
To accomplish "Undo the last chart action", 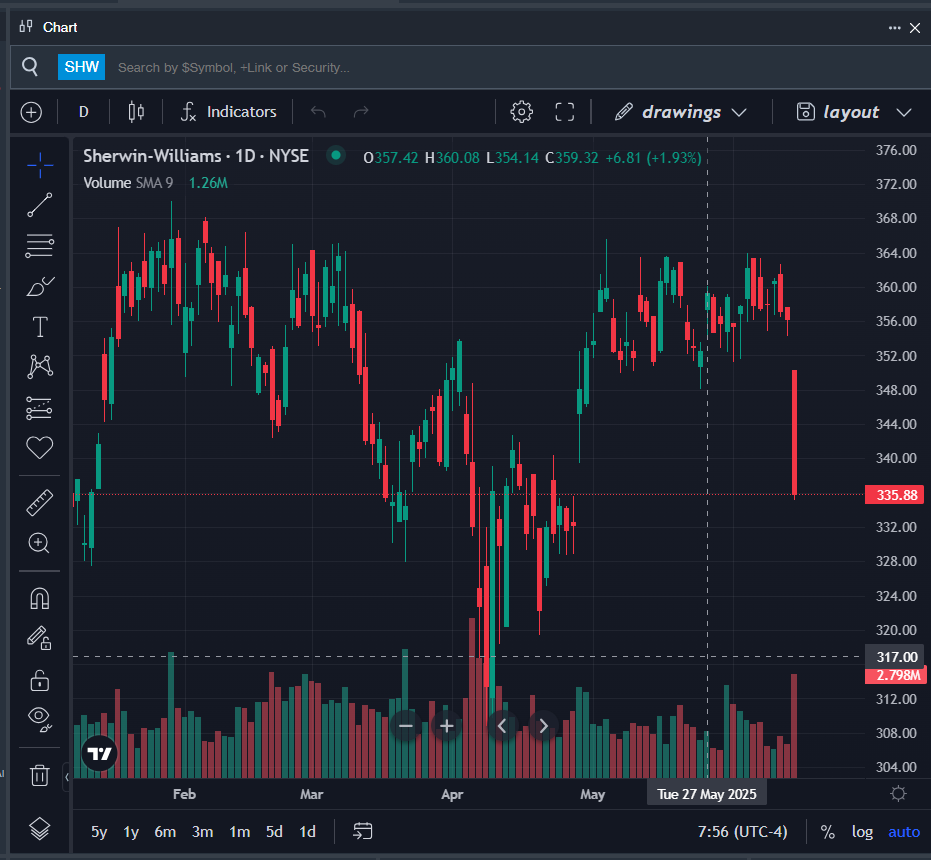I will point(318,112).
